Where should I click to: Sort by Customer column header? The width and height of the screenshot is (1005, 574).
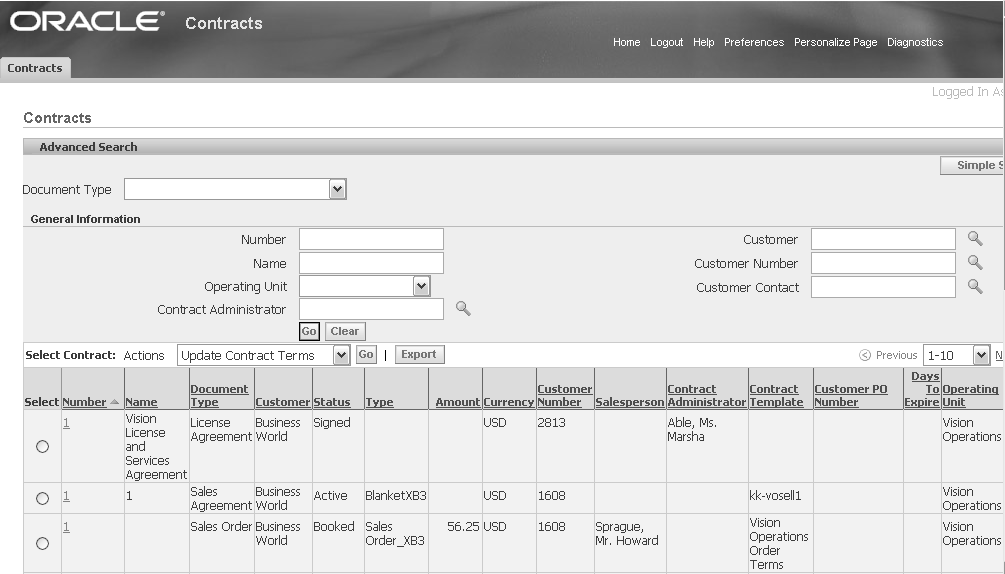click(x=282, y=402)
